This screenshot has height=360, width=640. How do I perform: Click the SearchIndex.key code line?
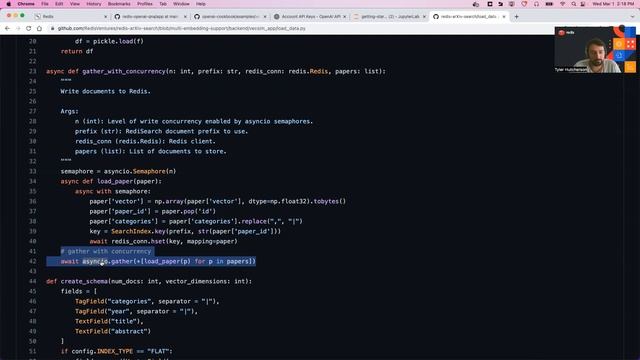185,231
